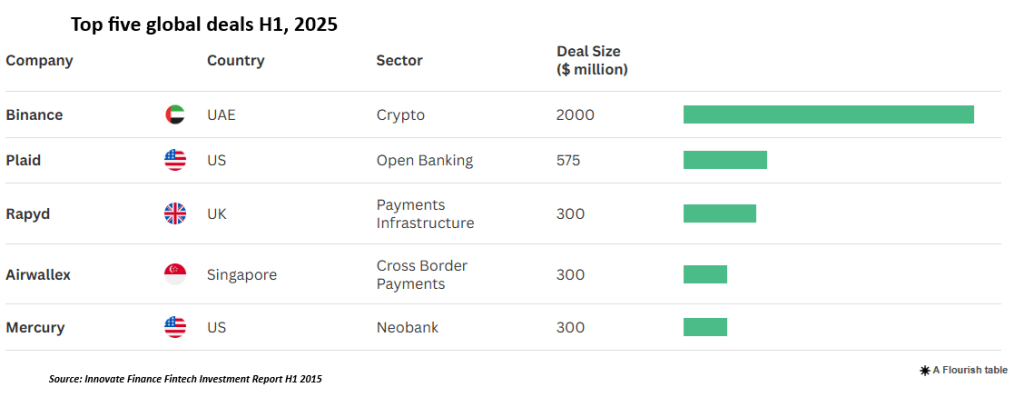Click the UAE flag icon
The image size is (1024, 397).
coord(175,115)
